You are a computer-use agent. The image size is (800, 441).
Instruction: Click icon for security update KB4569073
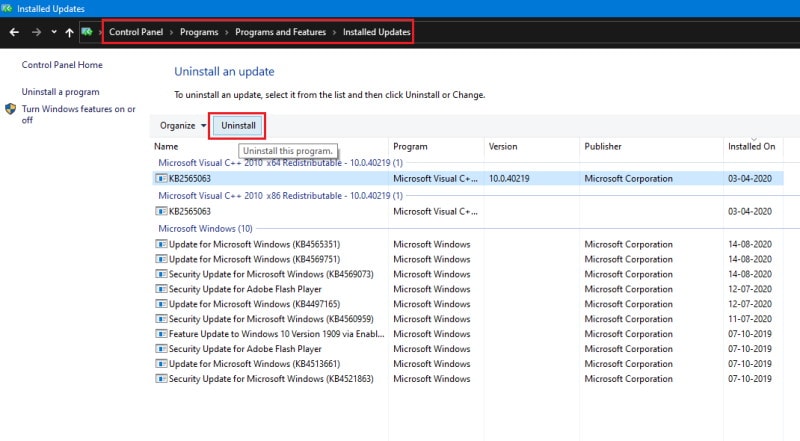pyautogui.click(x=161, y=274)
